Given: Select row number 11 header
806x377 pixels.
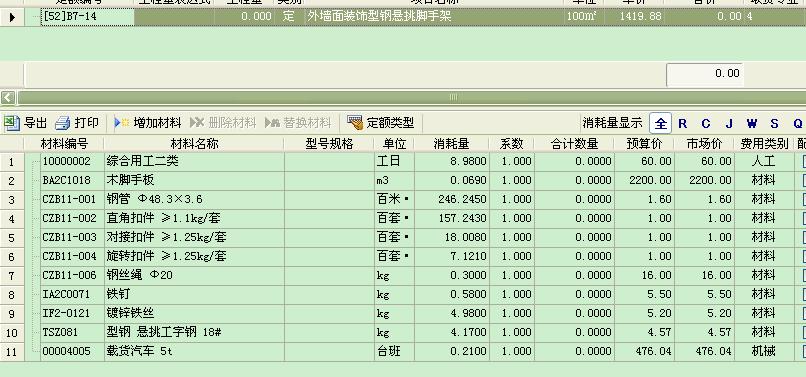Looking at the screenshot, I should click(x=12, y=352).
